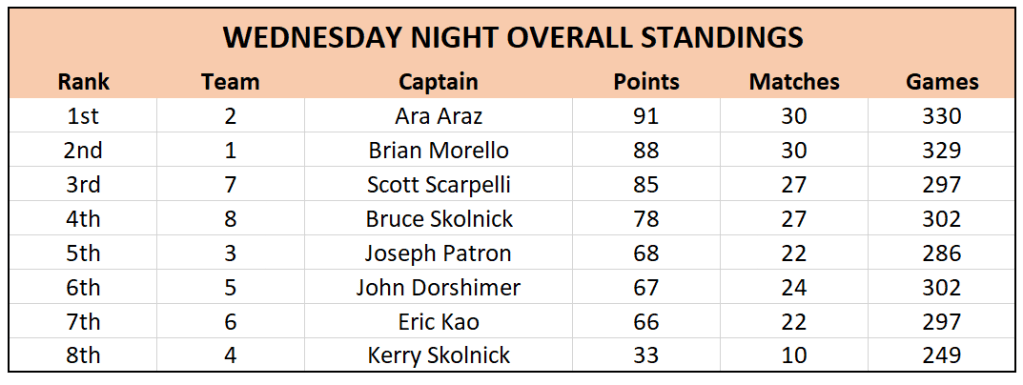Select the Eric Kao cell
The height and width of the screenshot is (385, 1023).
click(x=438, y=321)
